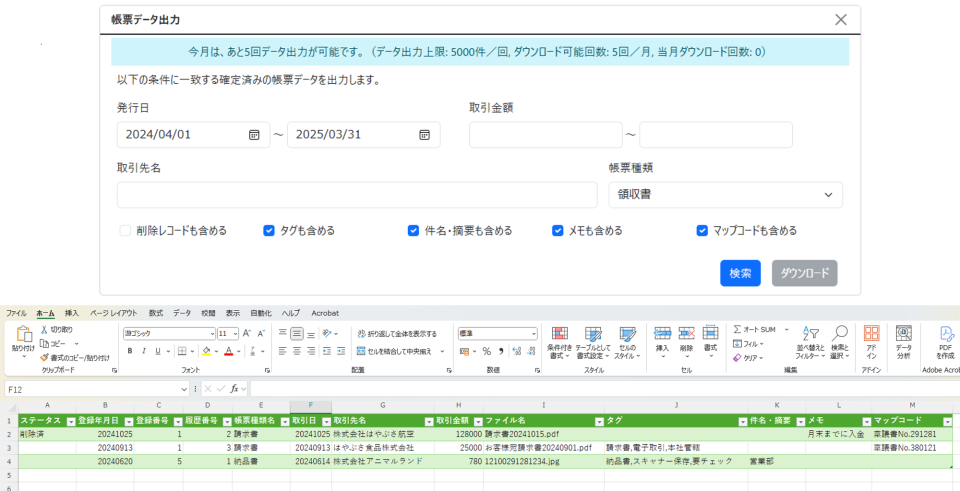960x491 pixels.
Task: Click the gray ダウンロード button
Action: tap(804, 273)
